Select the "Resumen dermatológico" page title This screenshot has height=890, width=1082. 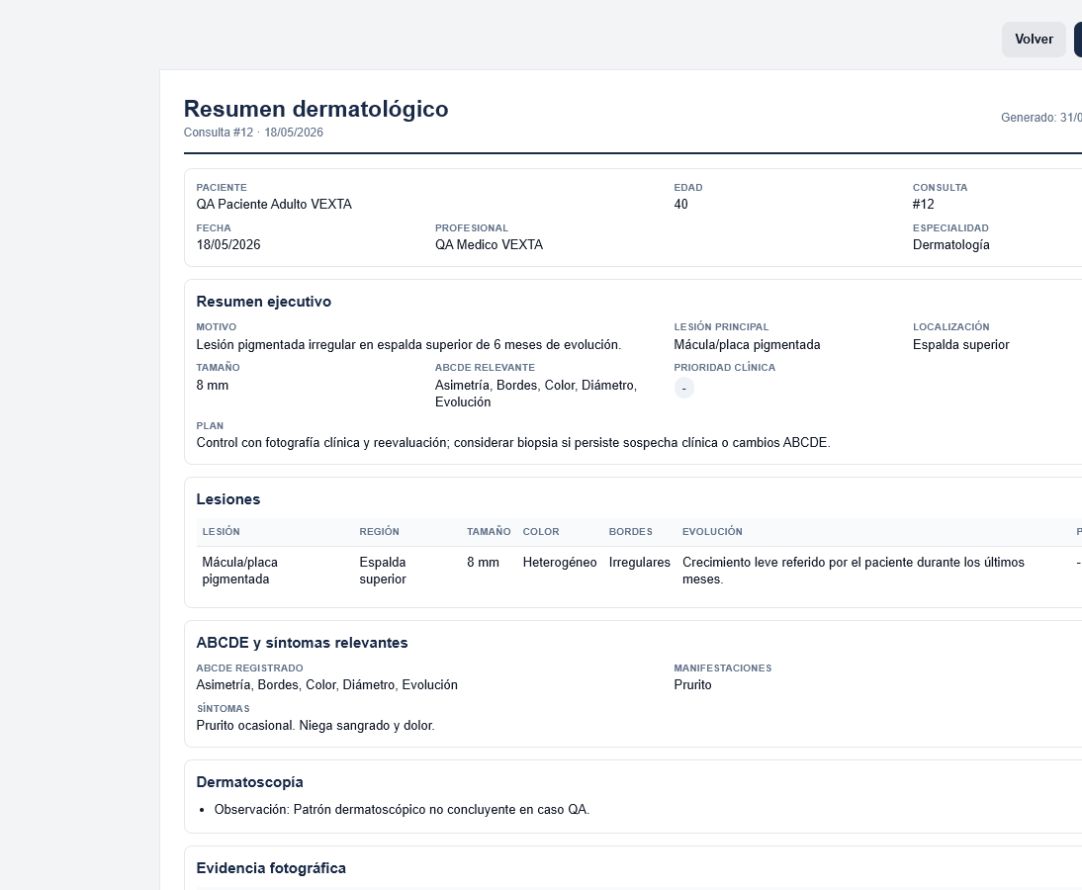316,109
